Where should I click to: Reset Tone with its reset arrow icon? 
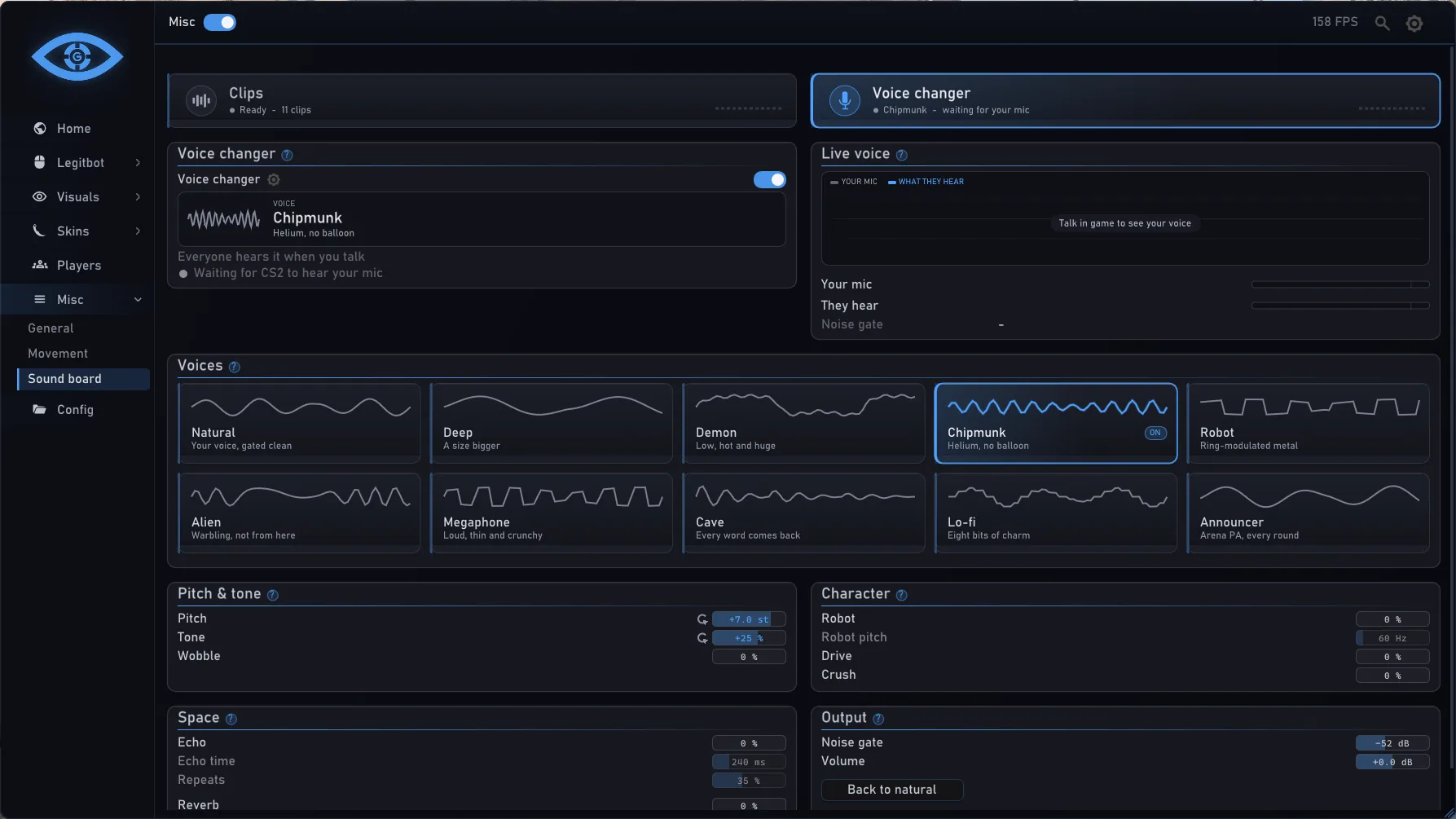pos(702,638)
